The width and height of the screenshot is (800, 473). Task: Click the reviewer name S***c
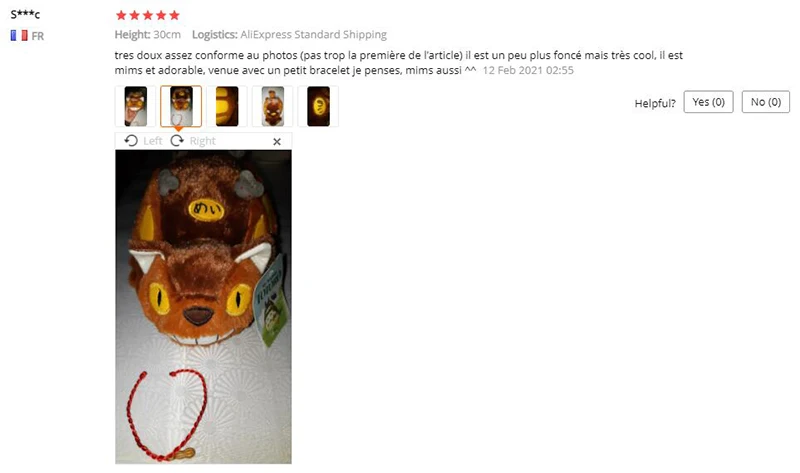pos(25,14)
